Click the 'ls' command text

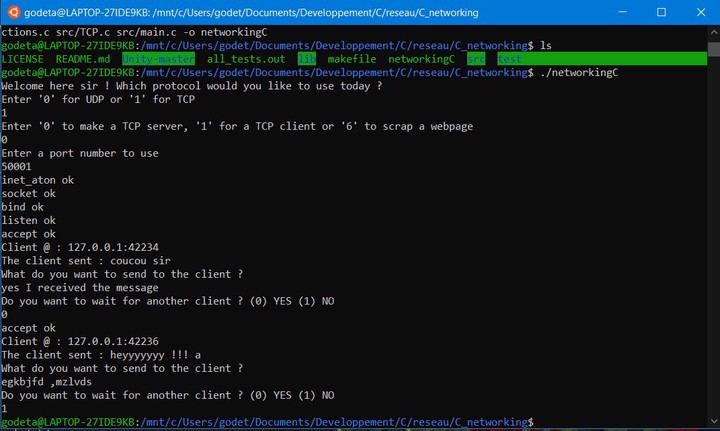(x=546, y=45)
